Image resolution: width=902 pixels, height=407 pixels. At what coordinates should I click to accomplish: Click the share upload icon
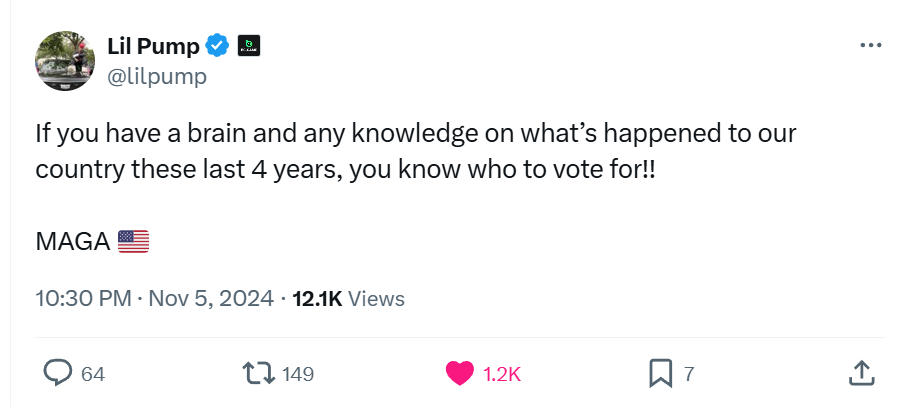tap(861, 373)
